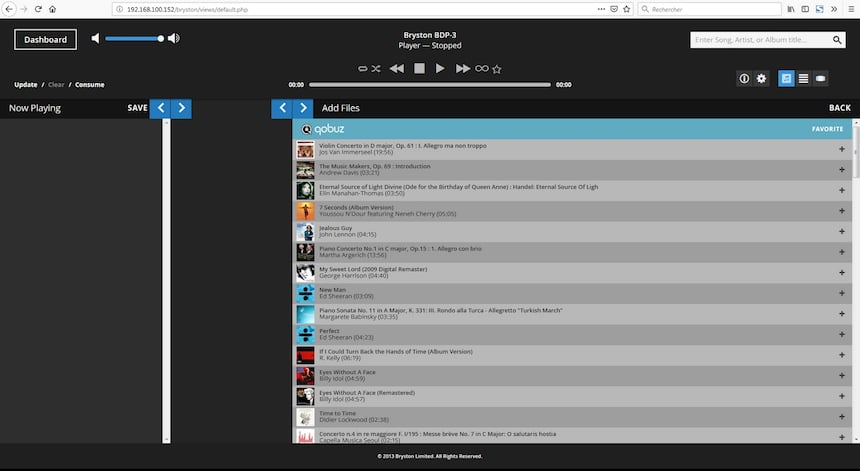Click 7 Seconds album cover thumbnail
Image resolution: width=860 pixels, height=471 pixels.
[x=305, y=211]
